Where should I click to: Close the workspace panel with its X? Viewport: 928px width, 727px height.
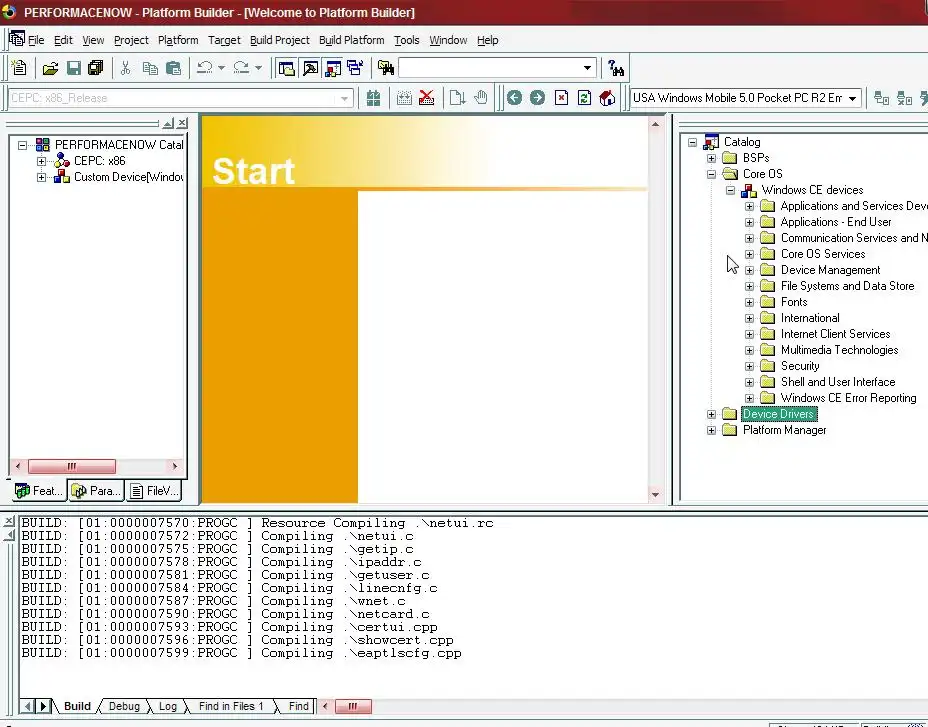(182, 123)
